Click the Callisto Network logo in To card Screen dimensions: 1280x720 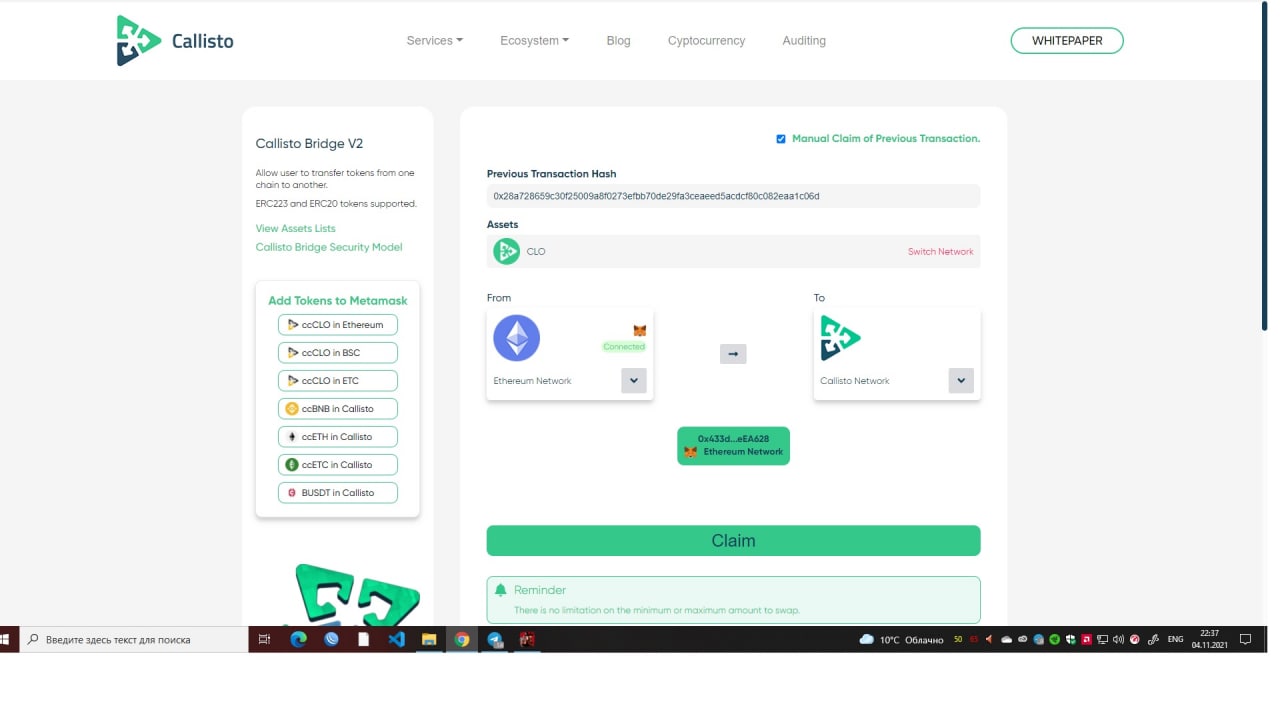click(840, 338)
